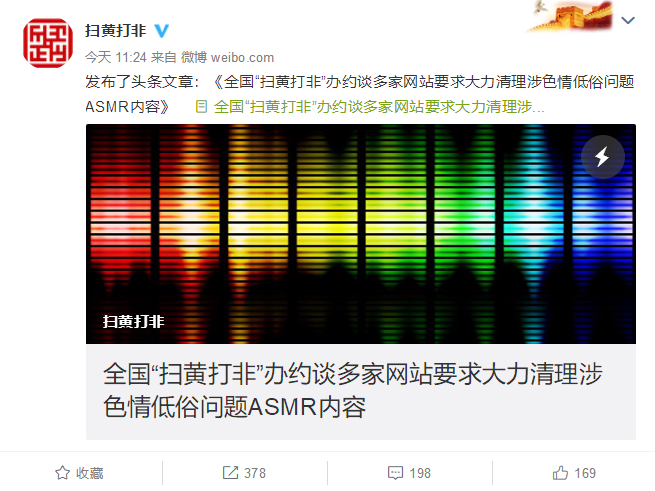Click the green article document icon
Image resolution: width=655 pixels, height=491 pixels.
point(201,107)
